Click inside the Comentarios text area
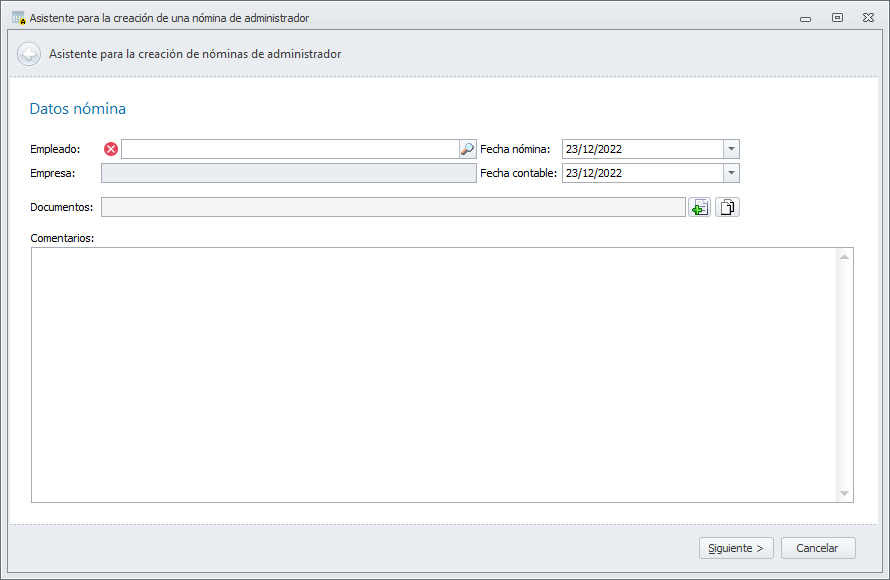Viewport: 890px width, 580px height. 434,375
